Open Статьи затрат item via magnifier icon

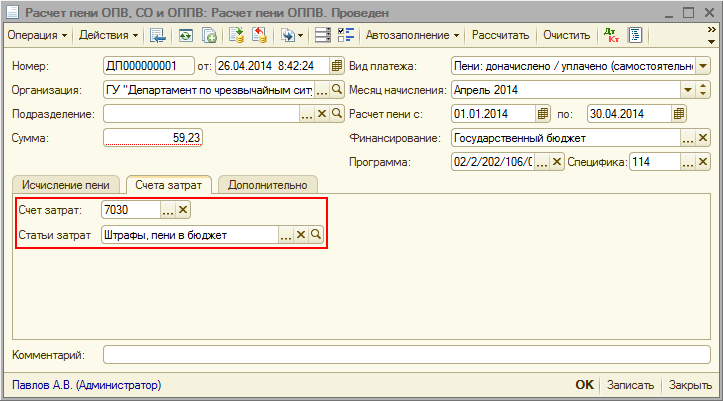(315, 235)
